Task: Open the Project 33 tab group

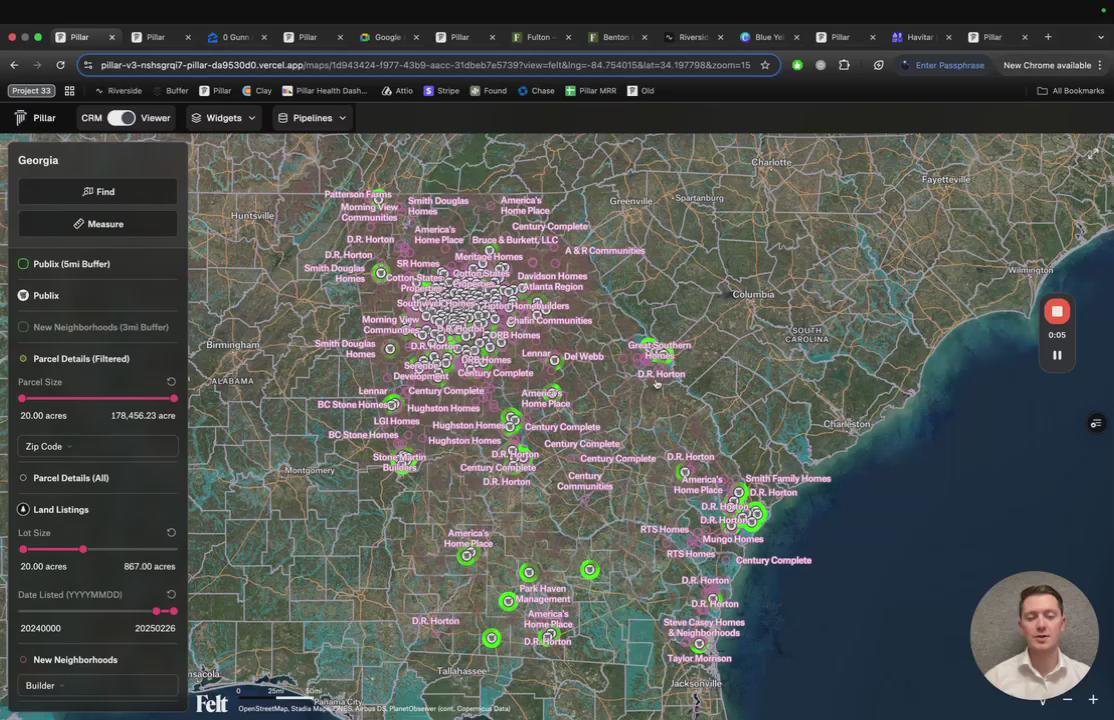Action: pos(31,91)
